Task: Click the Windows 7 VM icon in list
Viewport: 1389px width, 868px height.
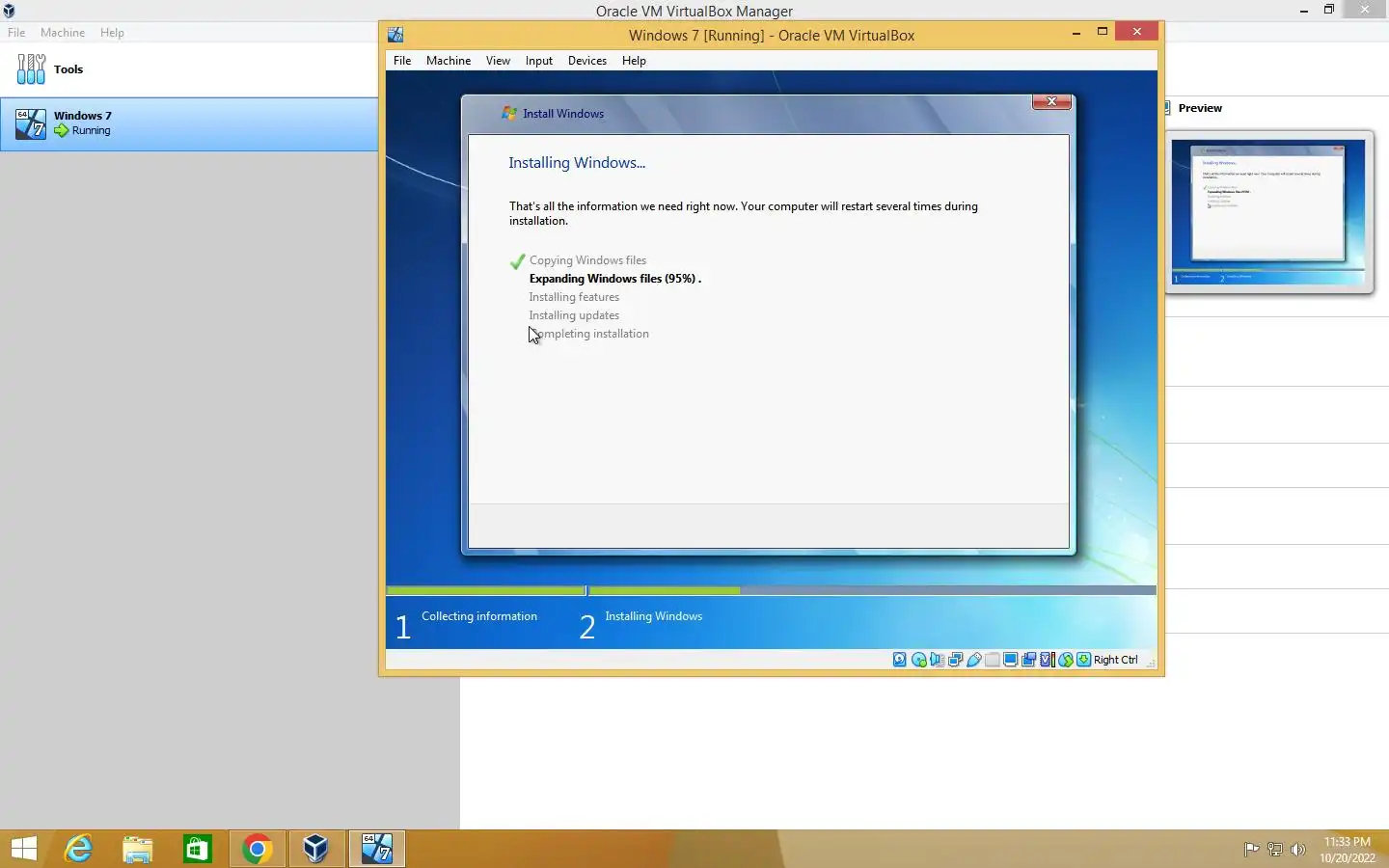Action: pos(31,123)
